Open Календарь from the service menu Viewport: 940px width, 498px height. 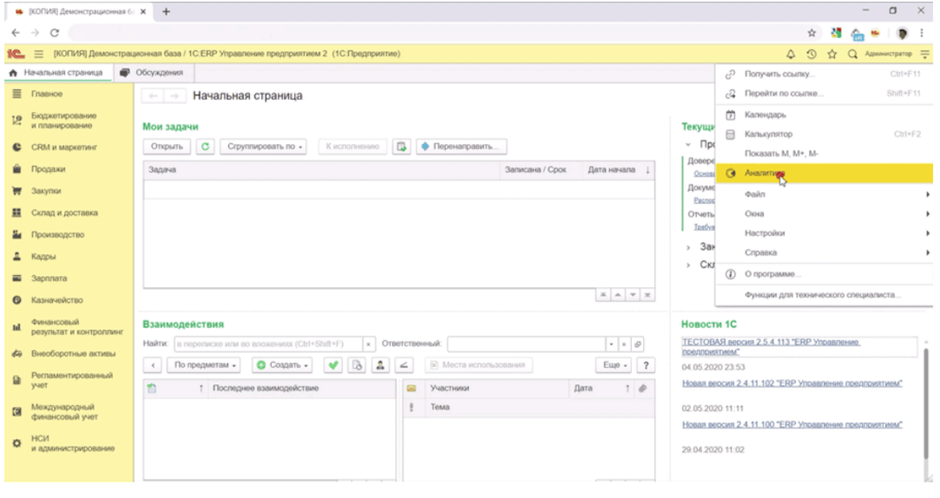click(824, 114)
